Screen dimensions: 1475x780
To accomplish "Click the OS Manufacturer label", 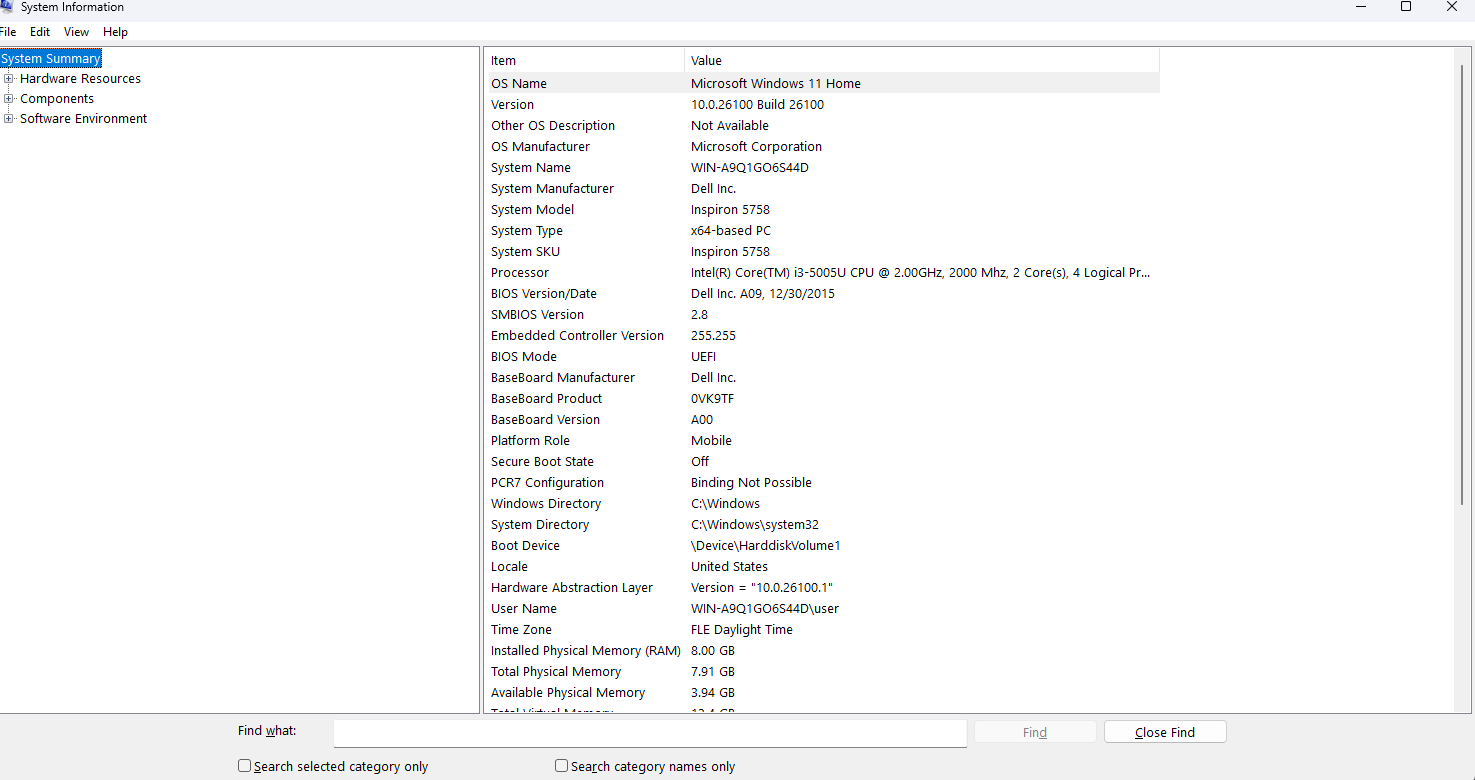I will point(540,147).
